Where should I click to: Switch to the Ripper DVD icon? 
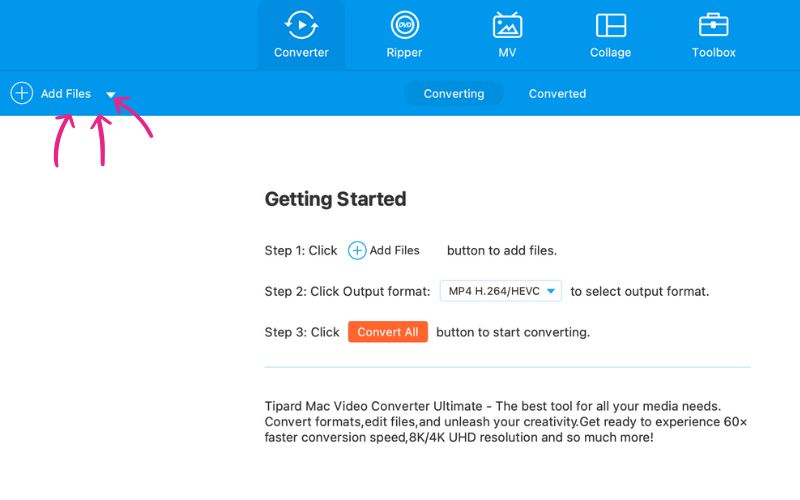tap(405, 25)
